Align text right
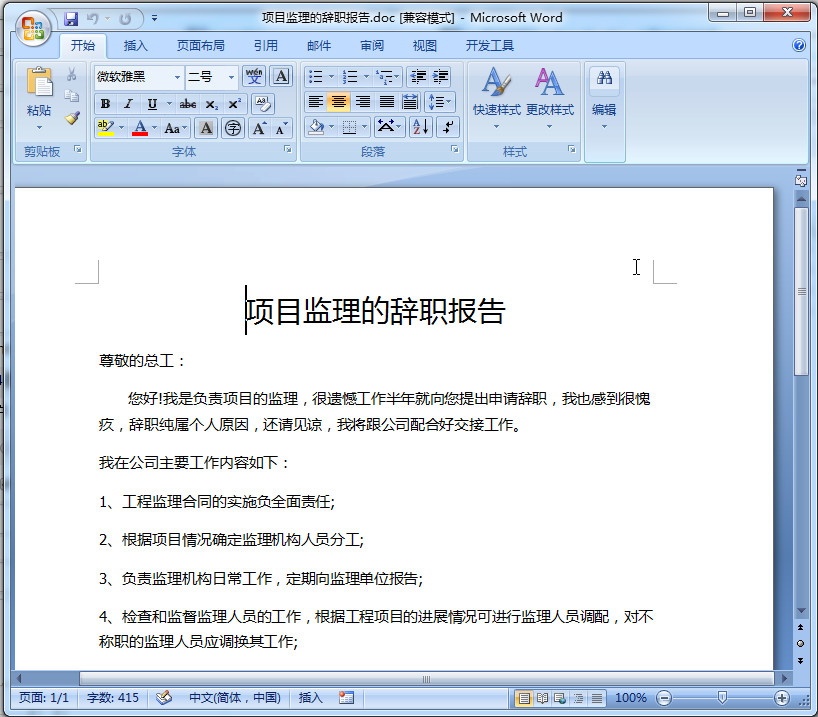Viewport: 818px width, 717px height. 363,102
